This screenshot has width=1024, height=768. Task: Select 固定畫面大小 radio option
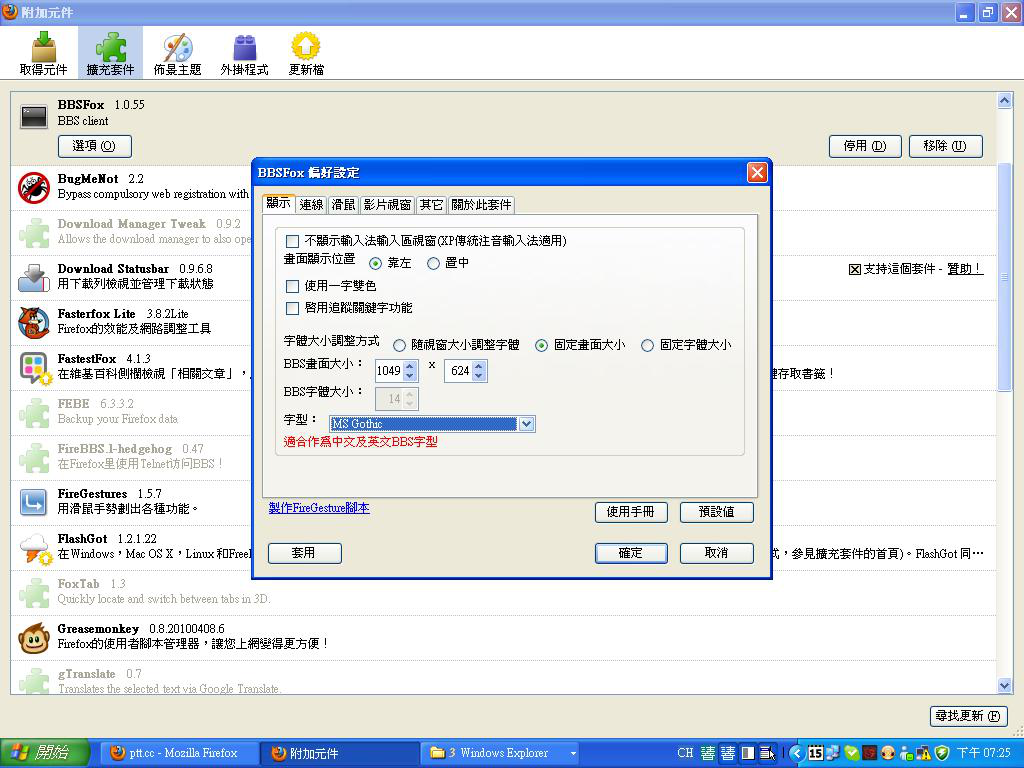tap(541, 345)
